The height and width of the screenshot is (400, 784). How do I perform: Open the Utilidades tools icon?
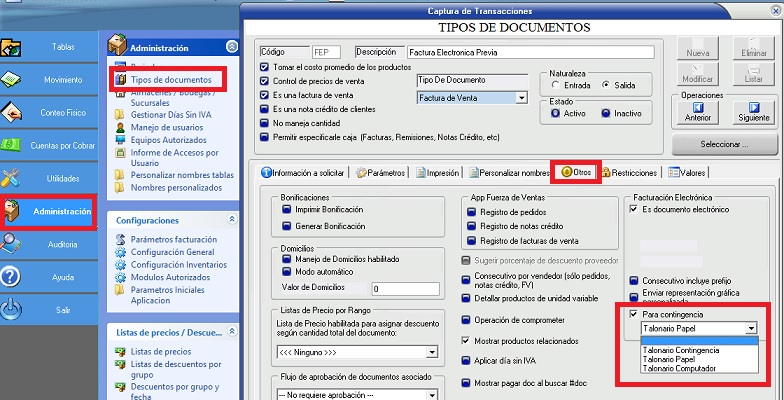coord(13,179)
